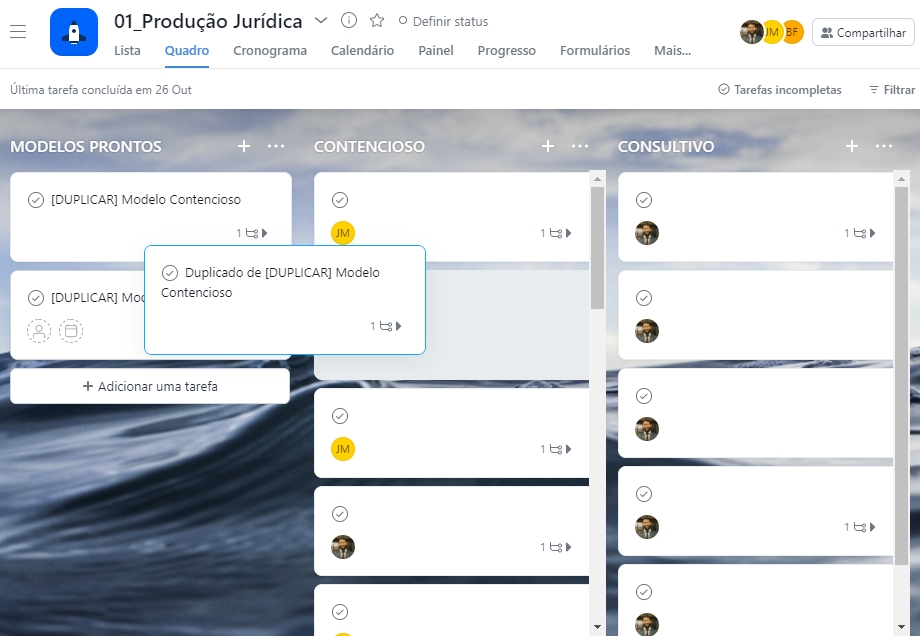Set due date on second Modelos Prontos card
The height and width of the screenshot is (636, 920).
point(71,331)
